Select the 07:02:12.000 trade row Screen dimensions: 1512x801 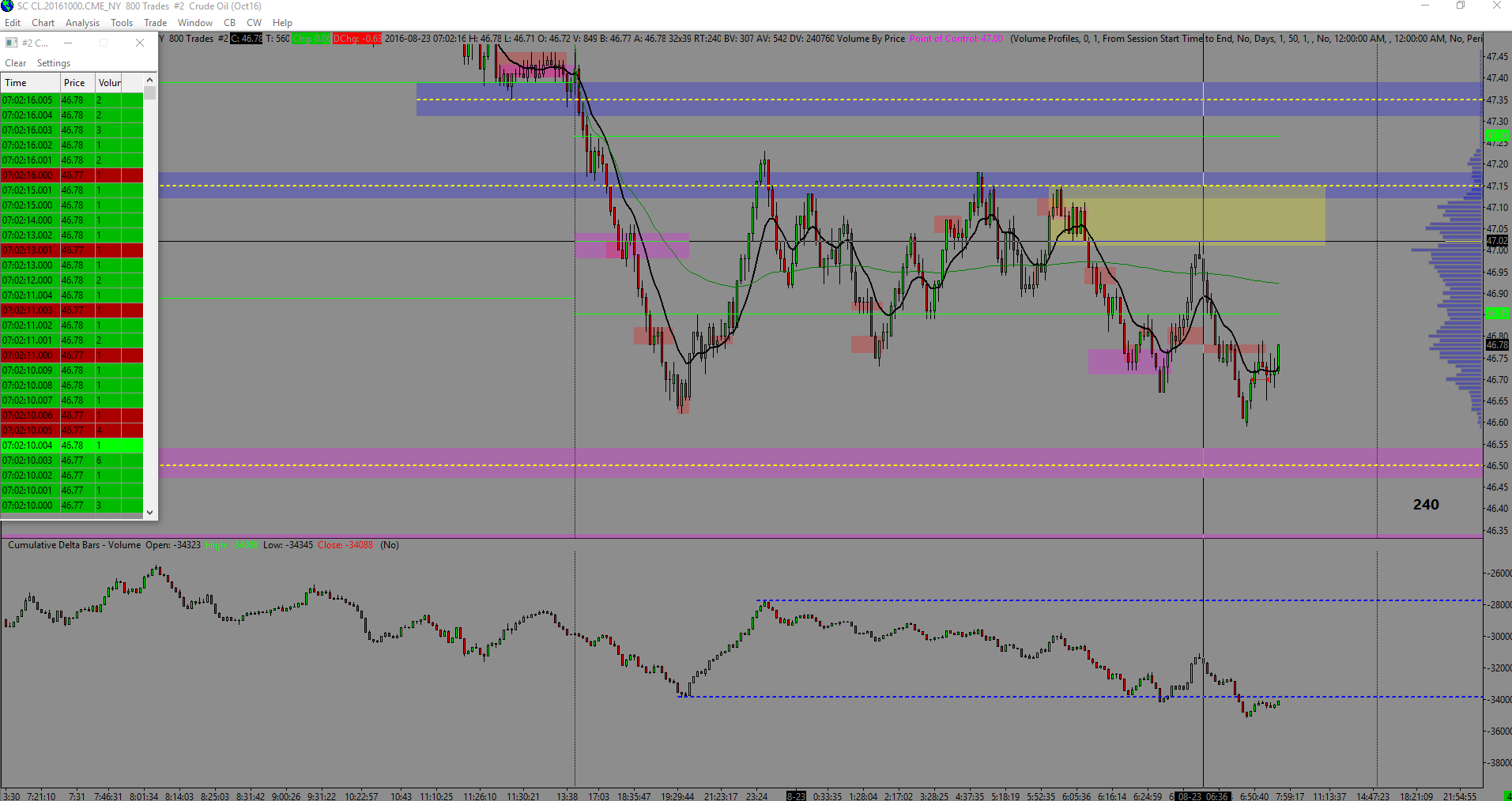click(72, 280)
